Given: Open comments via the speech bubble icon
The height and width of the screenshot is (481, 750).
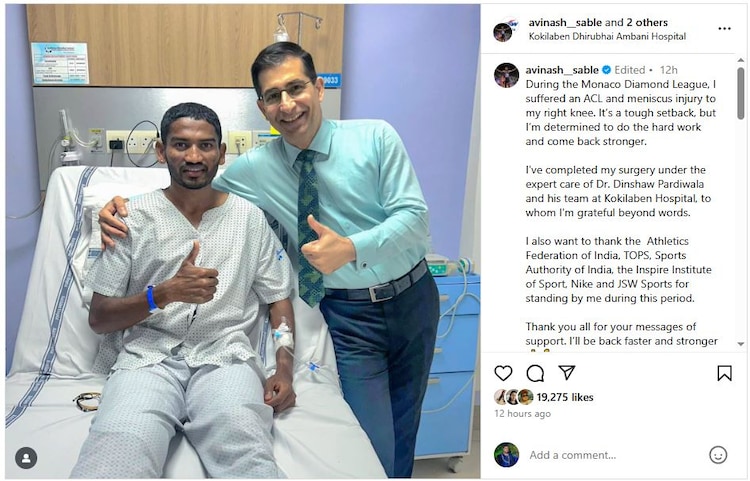Looking at the screenshot, I should (x=535, y=373).
